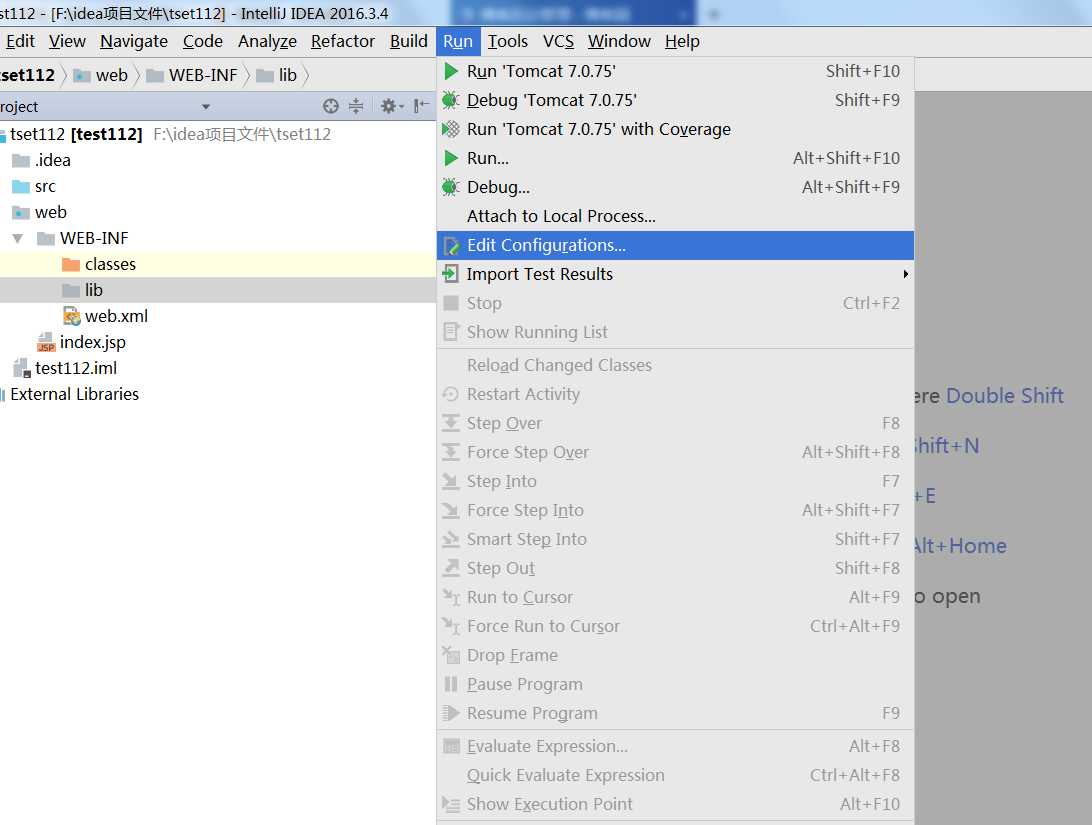Select the External Libraries node
This screenshot has width=1092, height=825.
click(x=217, y=394)
